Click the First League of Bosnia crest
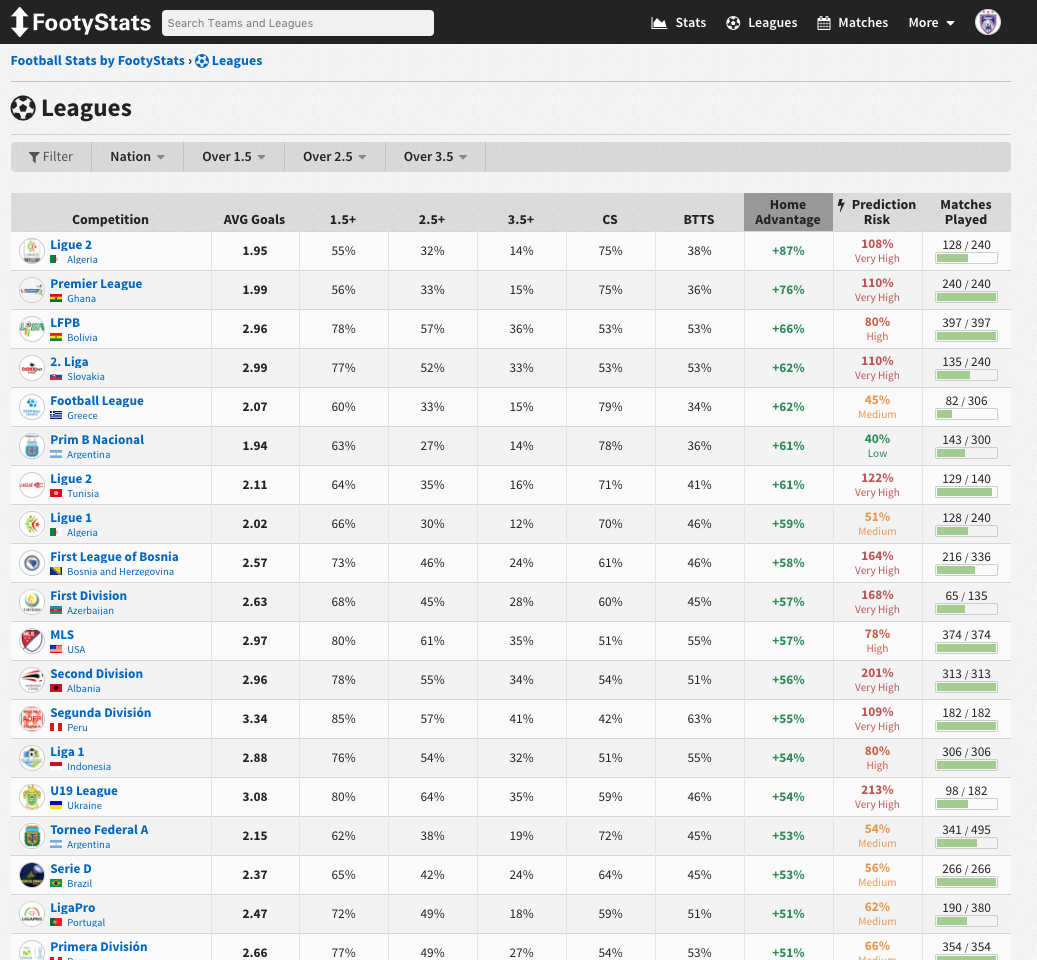This screenshot has width=1037, height=960. pos(31,562)
